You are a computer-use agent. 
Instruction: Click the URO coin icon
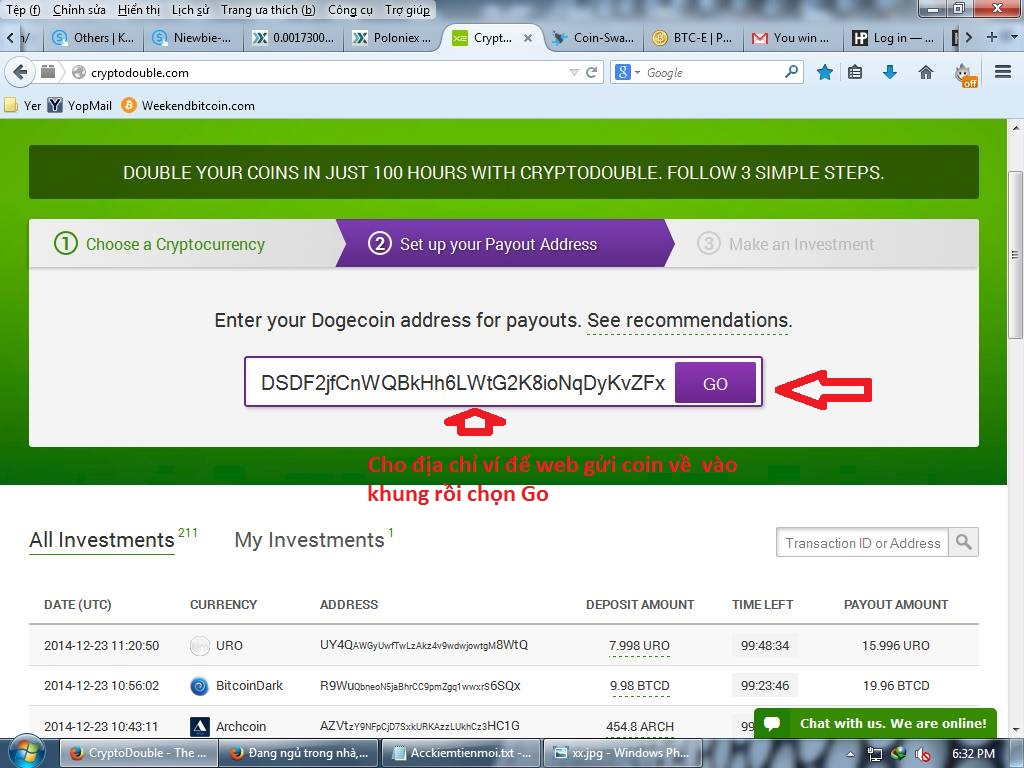click(x=199, y=646)
